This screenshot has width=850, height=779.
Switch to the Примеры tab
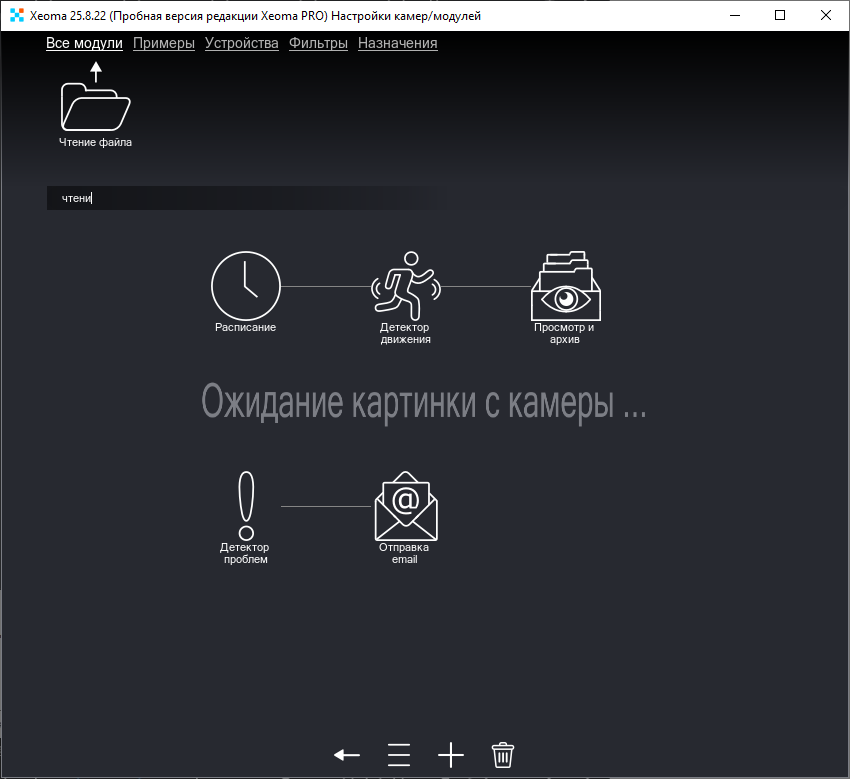(x=163, y=44)
